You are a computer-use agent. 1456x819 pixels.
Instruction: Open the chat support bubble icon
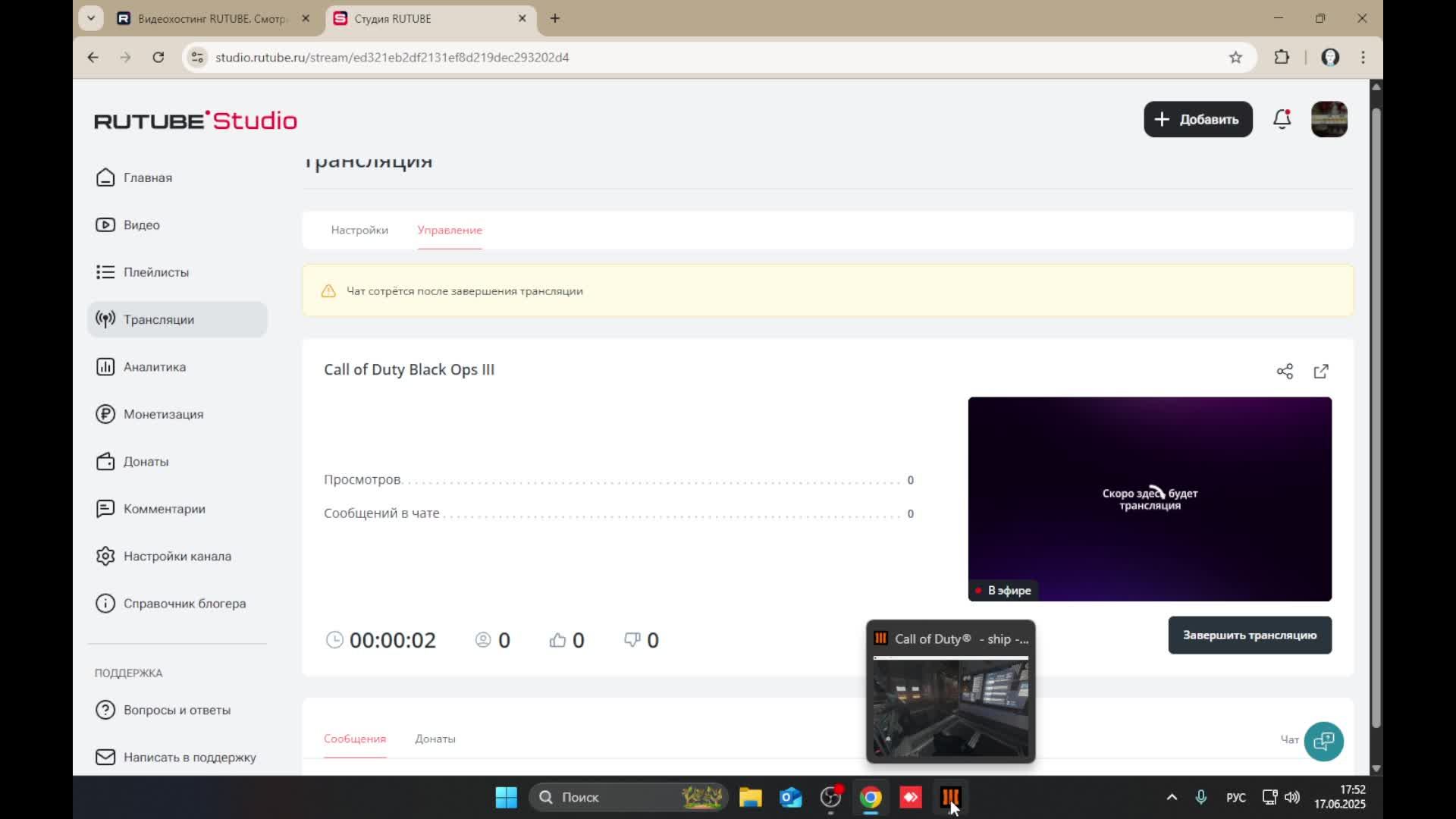coord(1323,741)
